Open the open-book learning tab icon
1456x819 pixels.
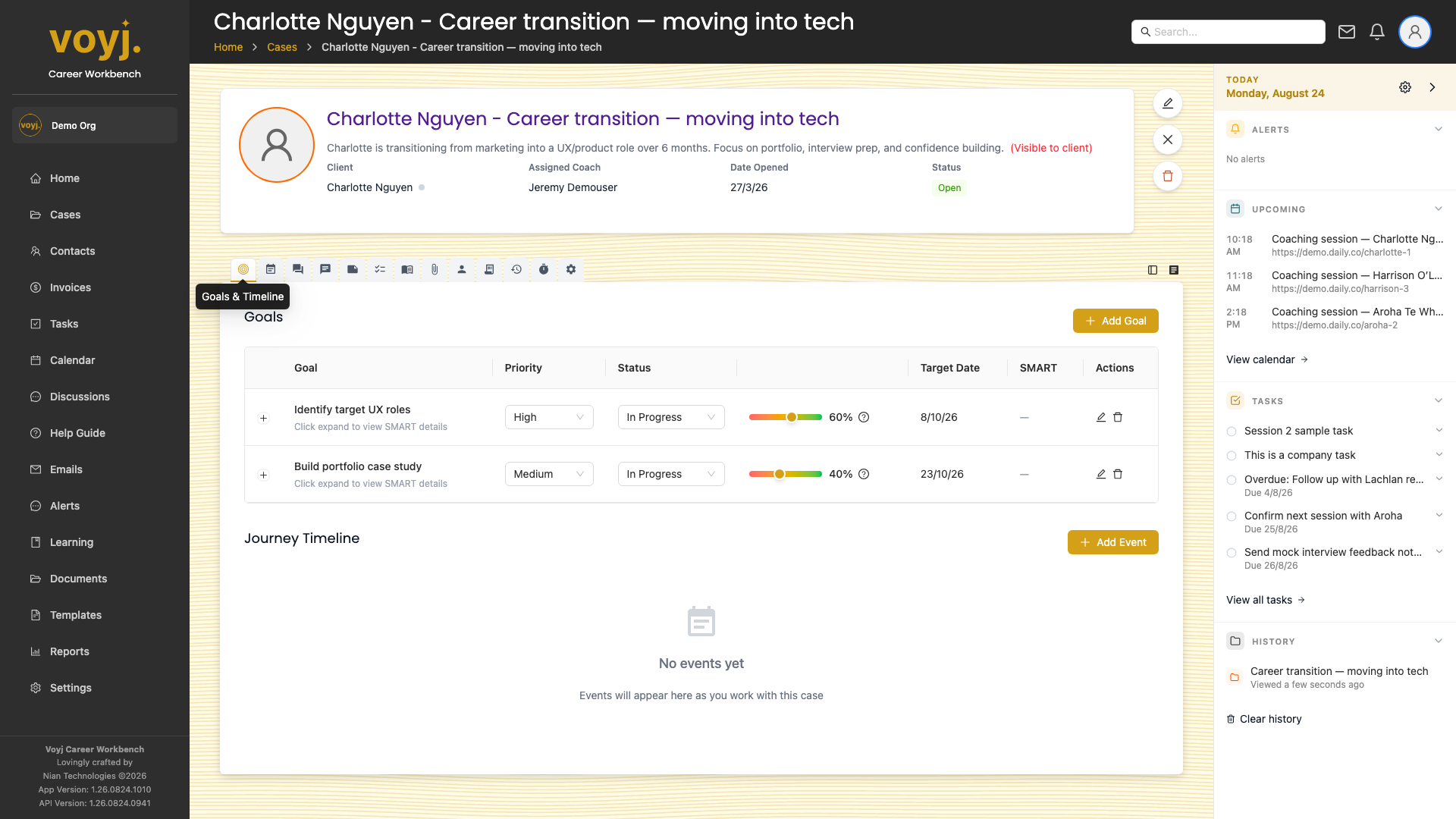407,269
